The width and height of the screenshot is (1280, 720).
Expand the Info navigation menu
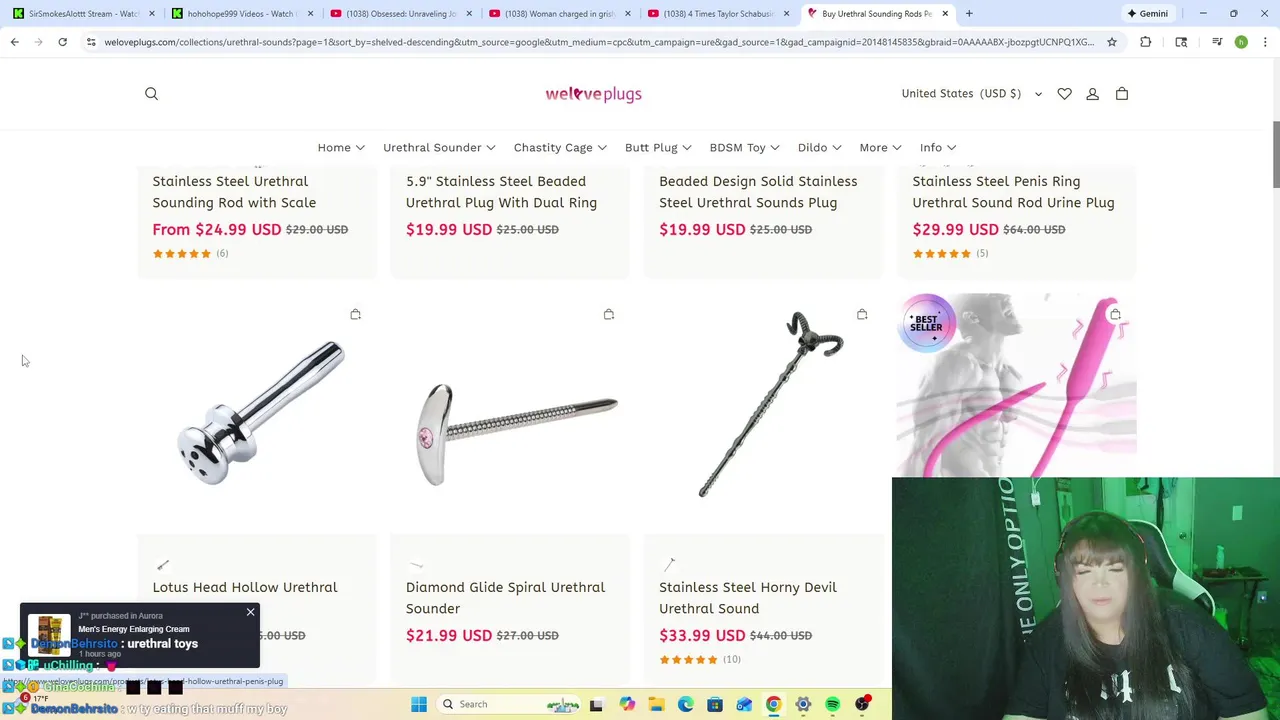click(938, 147)
